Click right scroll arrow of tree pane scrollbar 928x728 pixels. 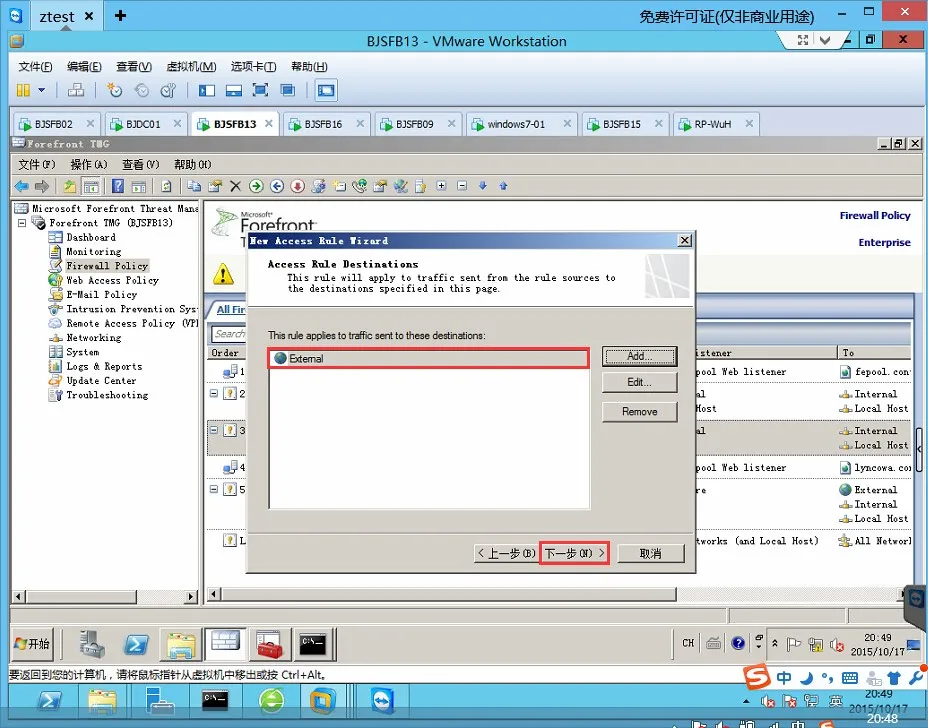tap(191, 596)
